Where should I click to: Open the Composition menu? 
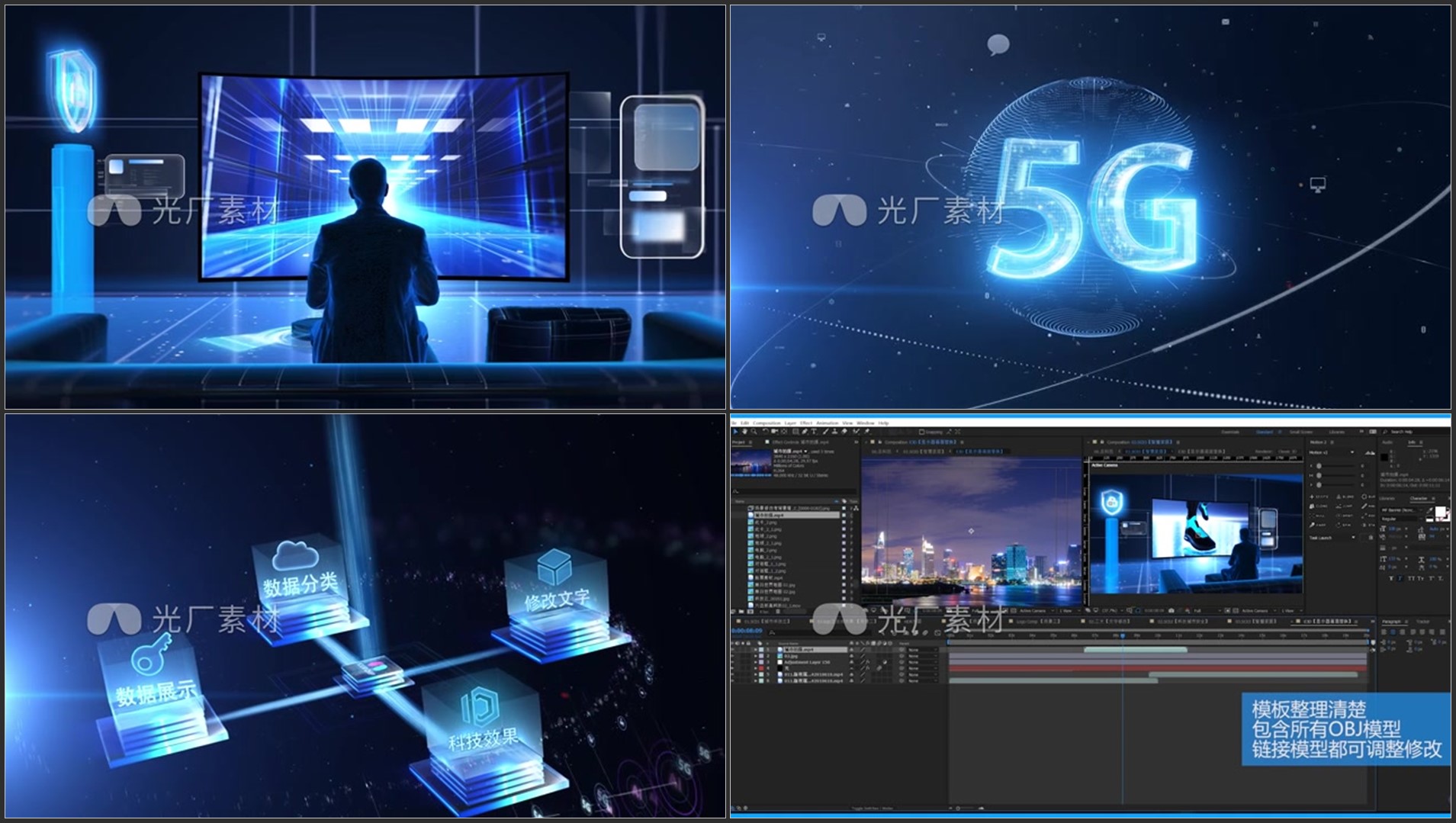click(767, 423)
